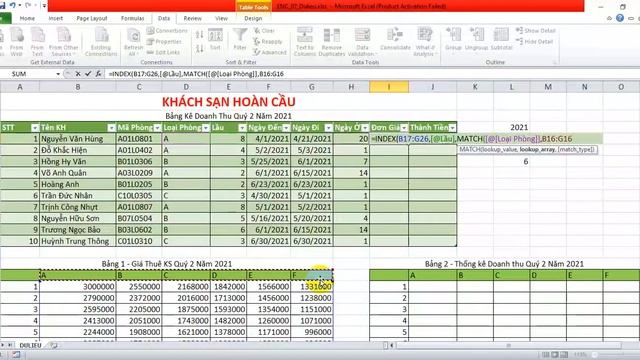Open the Ngày Đến filter dropdown

pyautogui.click(x=286, y=128)
